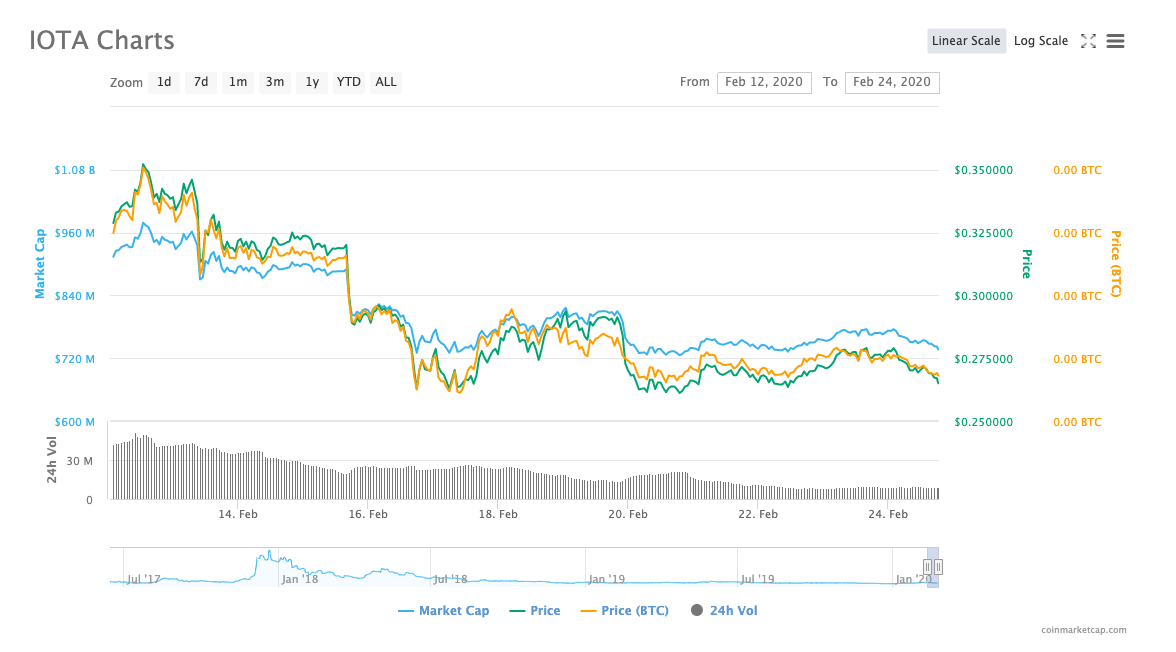Click Jul '18 in navigator timeline
Screen dimensions: 1176x652
450,579
